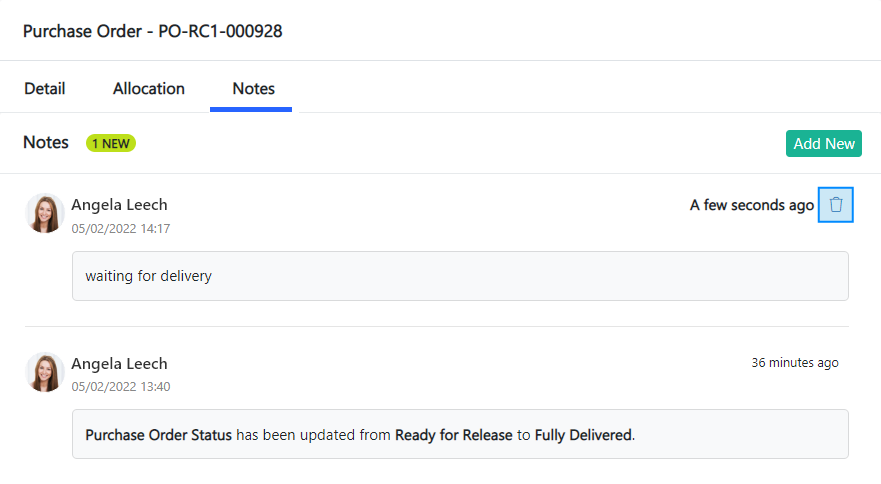Click avatar on the "waiting for delivery" note
Viewport: 881px width, 484px height.
pyautogui.click(x=45, y=213)
